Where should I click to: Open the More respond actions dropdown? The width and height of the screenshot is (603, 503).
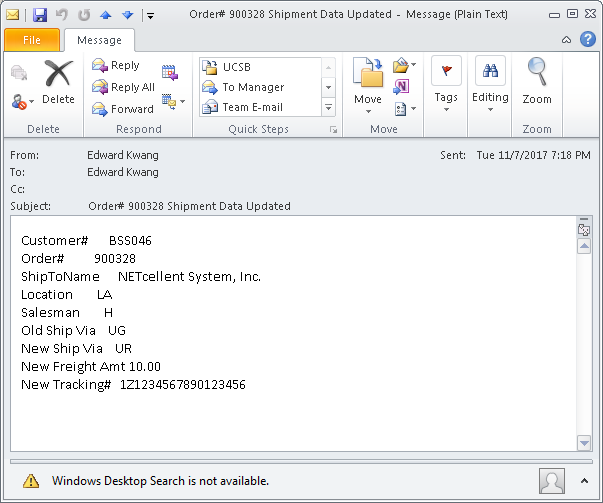pyautogui.click(x=173, y=102)
